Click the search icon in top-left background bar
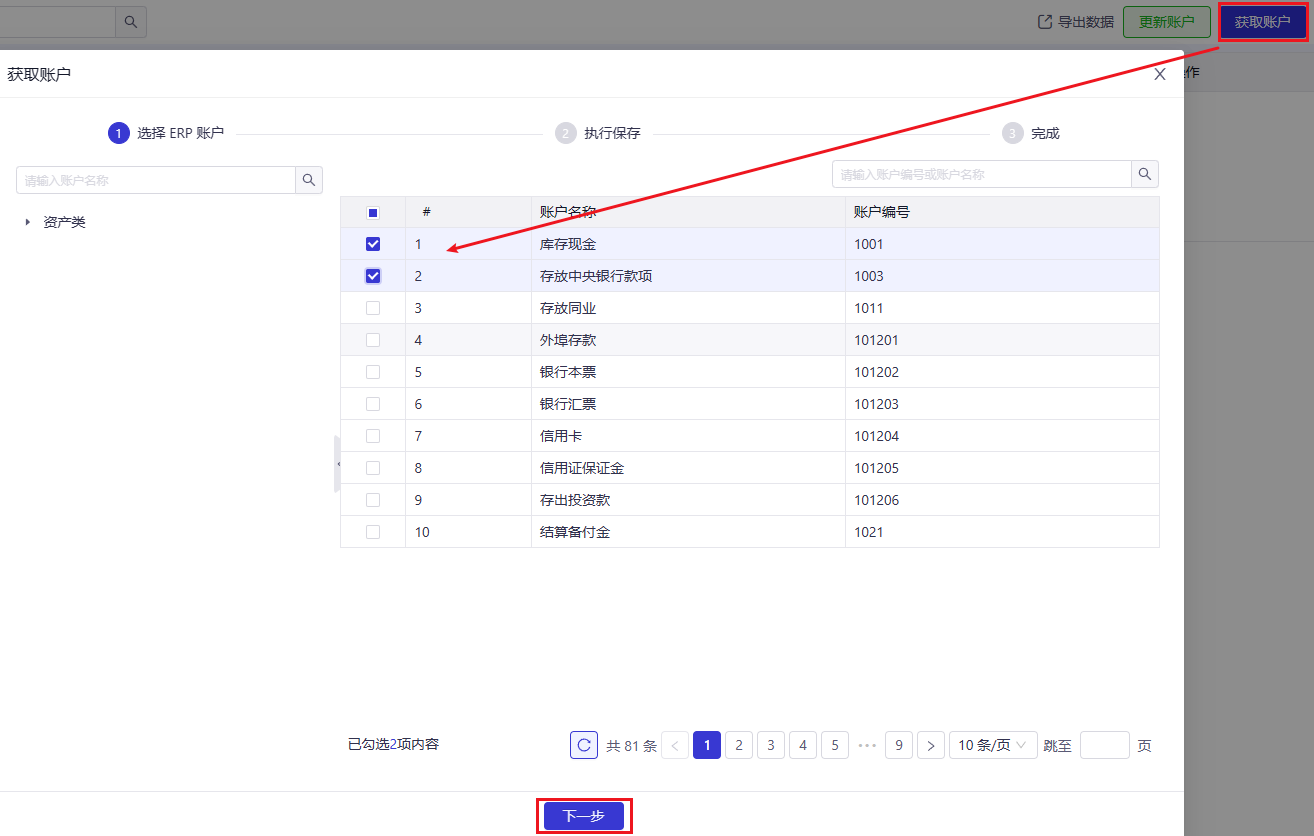Viewport: 1314px width, 836px height. coord(131,22)
